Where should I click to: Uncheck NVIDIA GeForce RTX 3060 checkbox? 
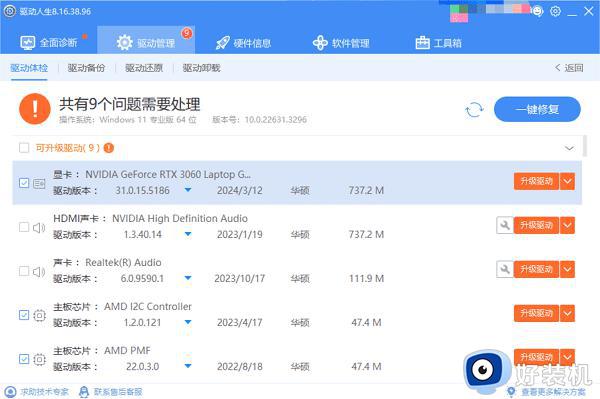[x=24, y=183]
